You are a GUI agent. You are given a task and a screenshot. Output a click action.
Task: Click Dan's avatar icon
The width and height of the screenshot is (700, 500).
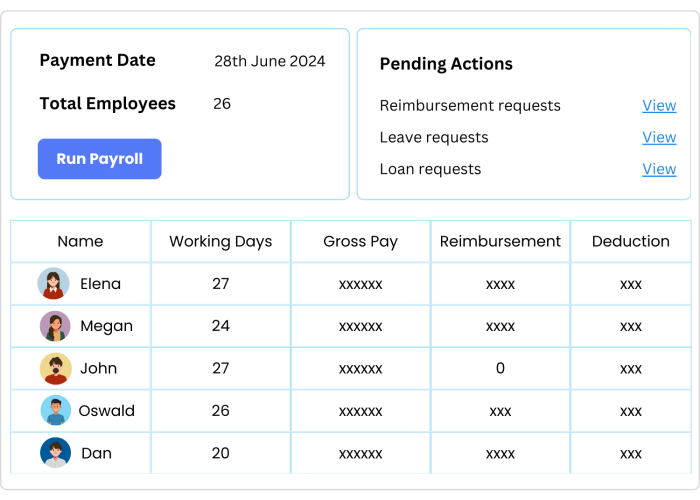point(55,453)
